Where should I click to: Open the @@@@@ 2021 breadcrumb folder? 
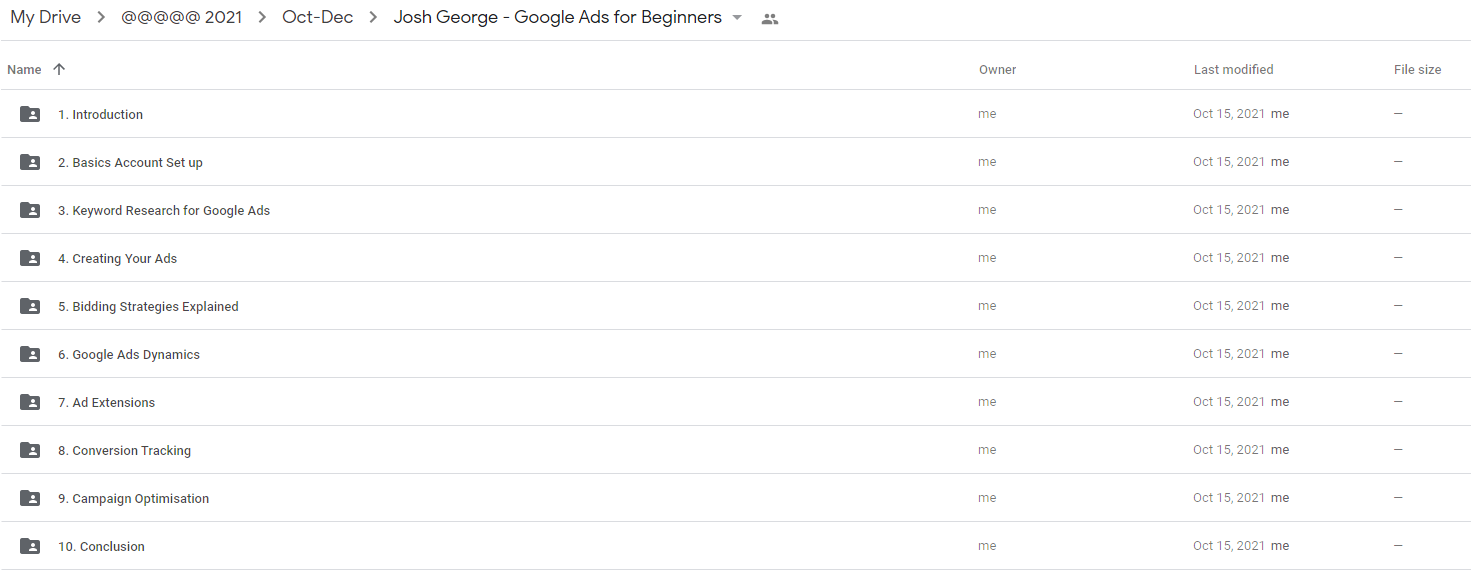(181, 17)
